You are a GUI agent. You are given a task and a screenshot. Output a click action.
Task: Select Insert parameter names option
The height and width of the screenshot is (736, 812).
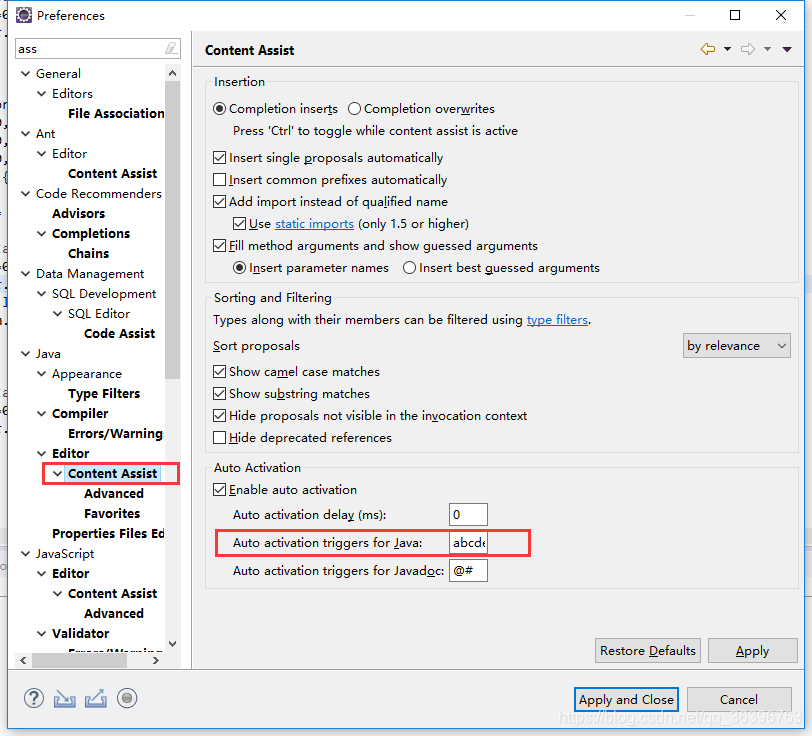(x=239, y=268)
